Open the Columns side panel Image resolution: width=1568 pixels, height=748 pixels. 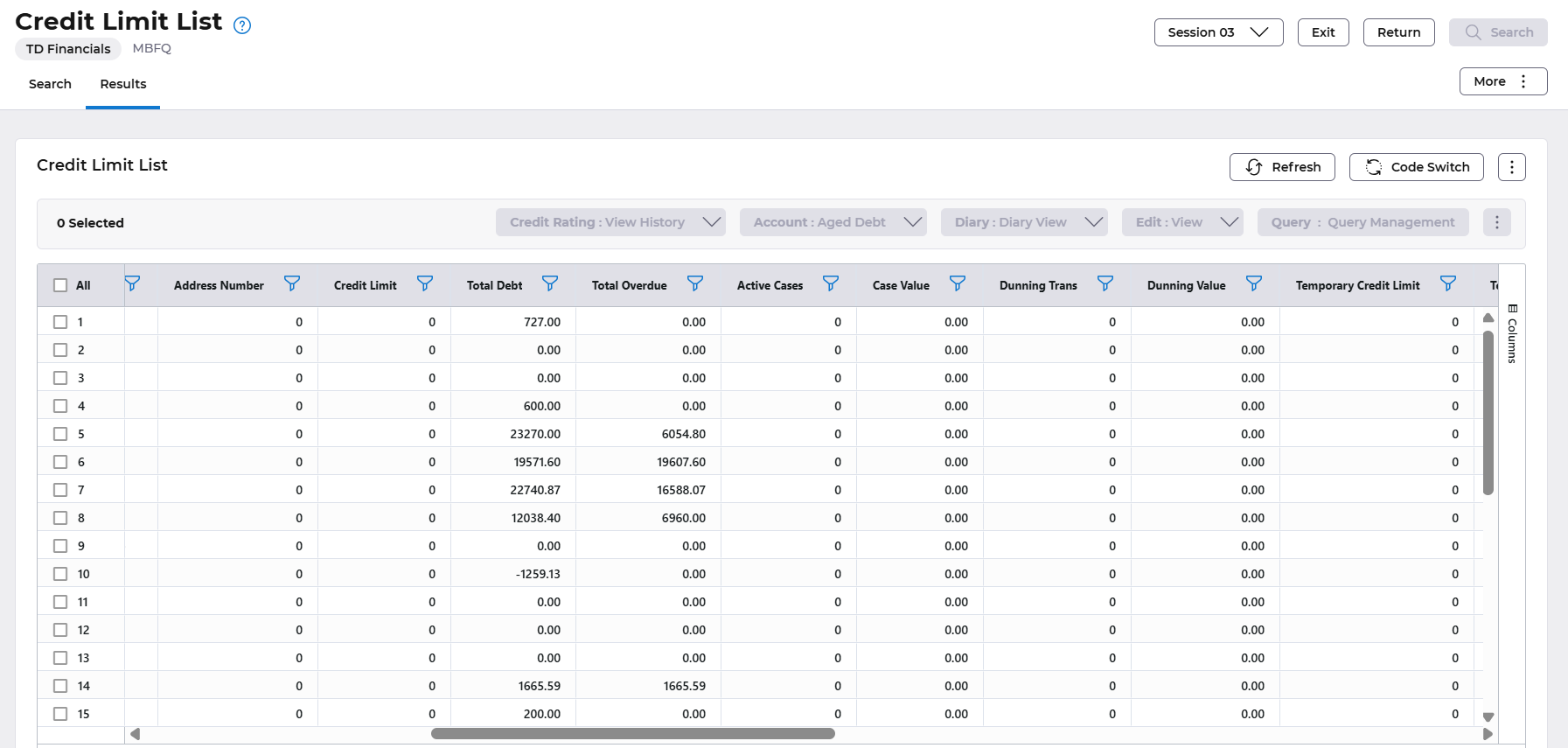[x=1512, y=334]
